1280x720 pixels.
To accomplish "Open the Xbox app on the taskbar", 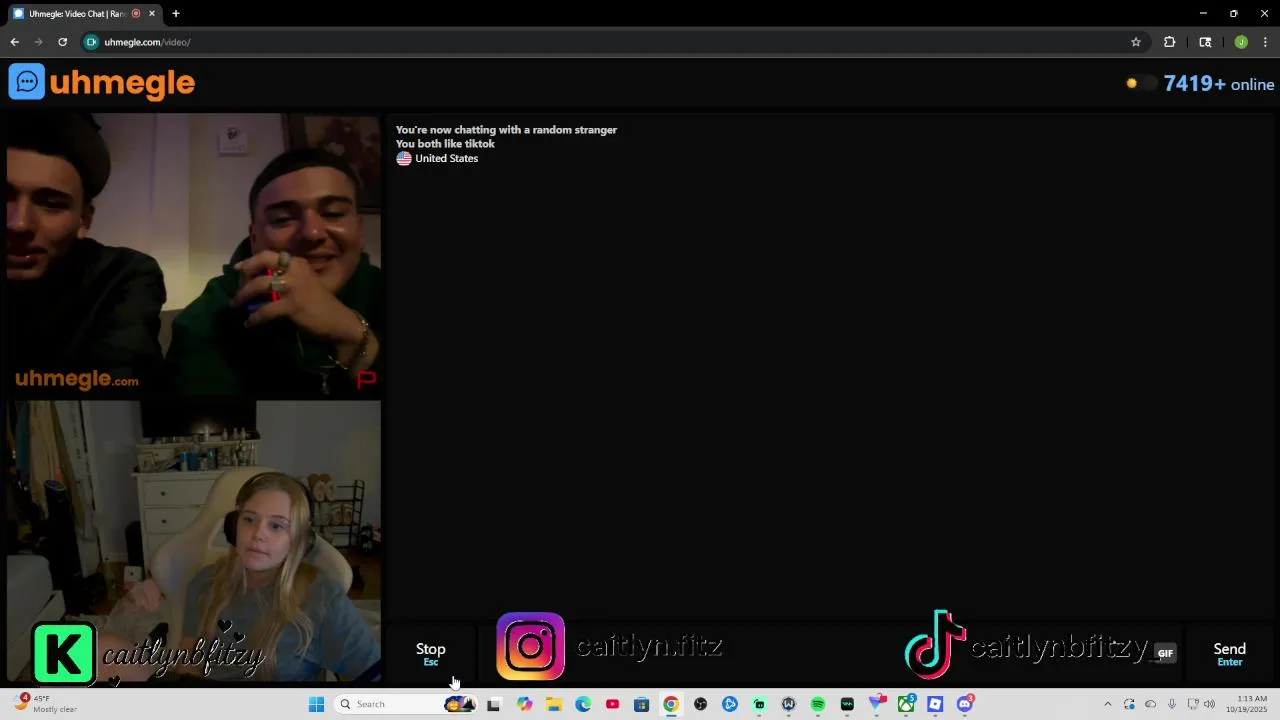I will click(906, 704).
